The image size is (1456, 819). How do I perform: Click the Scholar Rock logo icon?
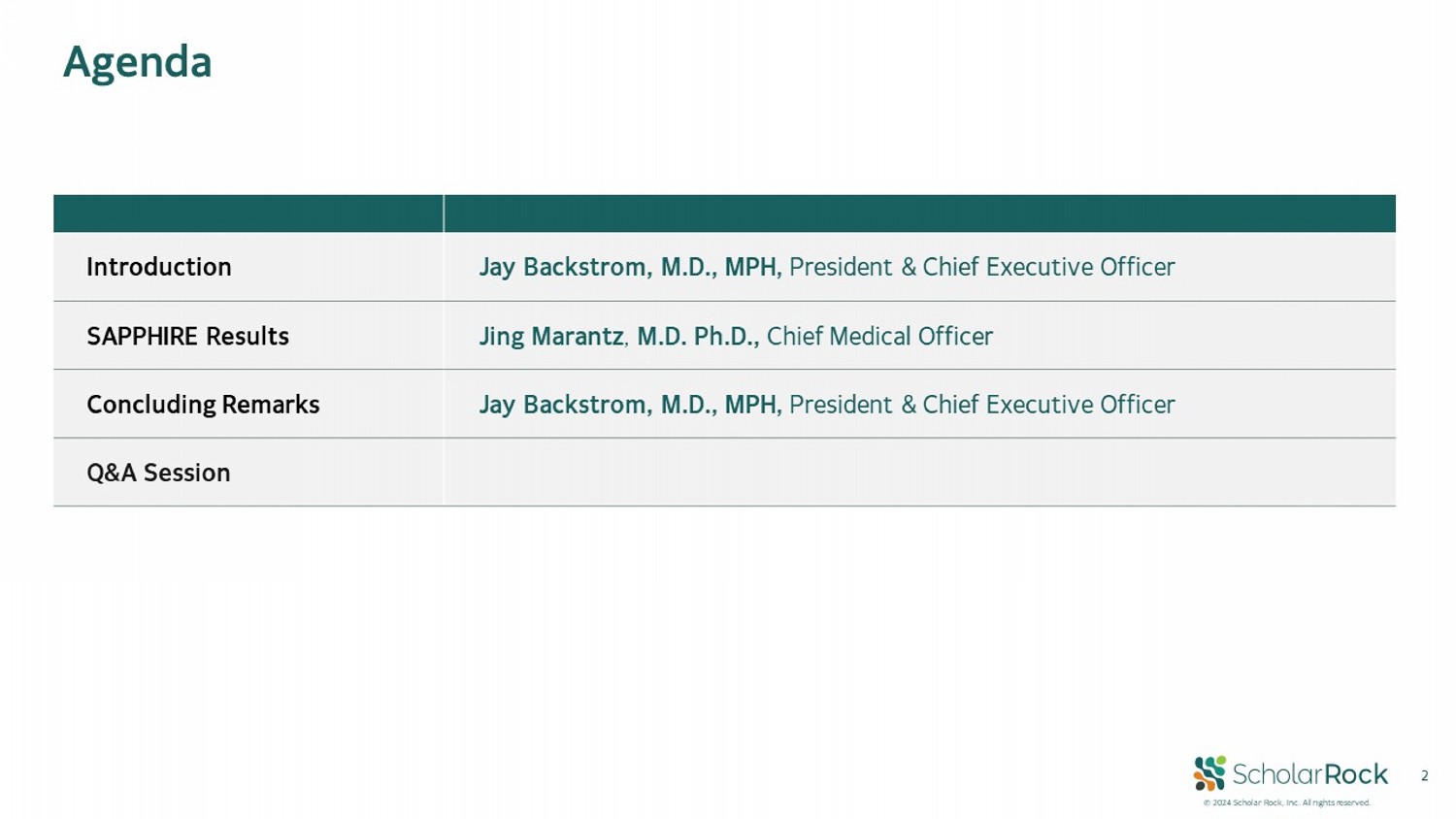pos(1209,773)
